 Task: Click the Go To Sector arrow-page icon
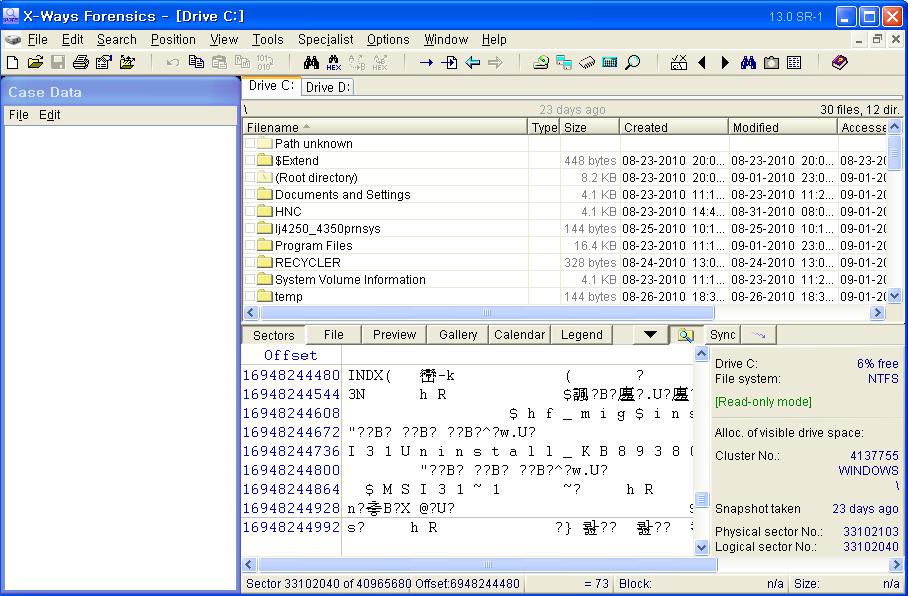(449, 63)
